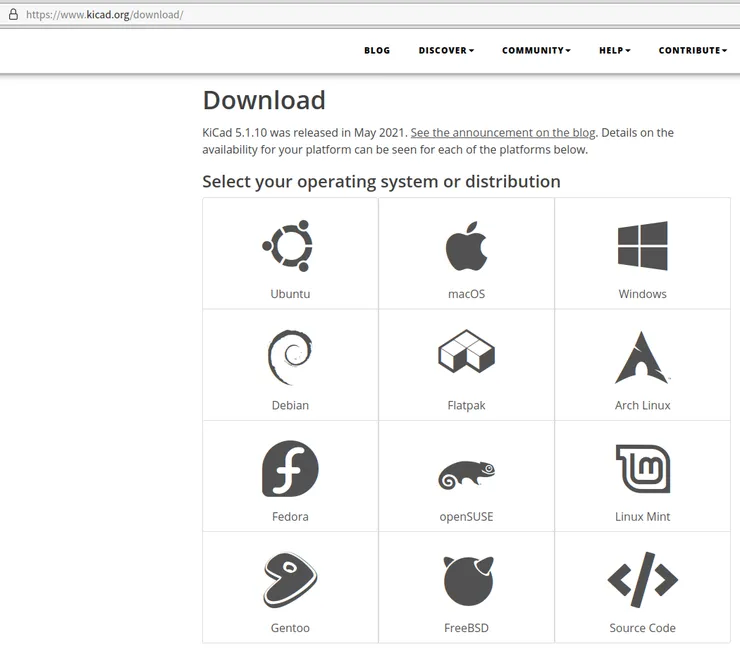
Task: Expand the Contribute dropdown menu
Action: tap(692, 51)
